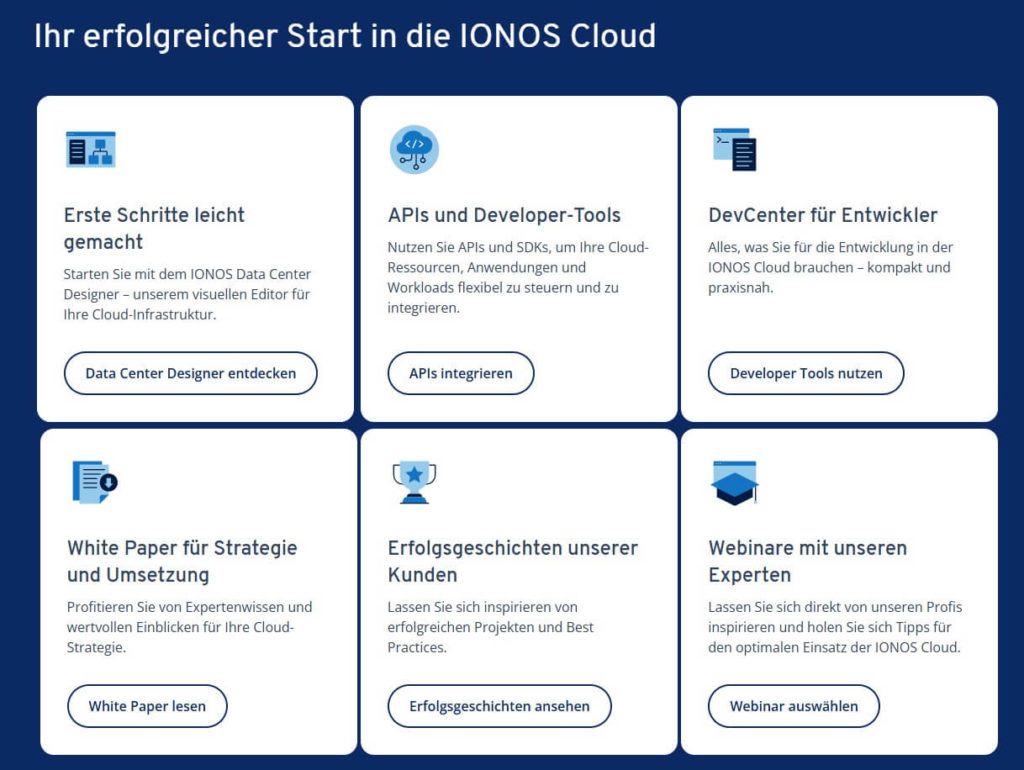Choose the 'Webinar auswählen' button
The height and width of the screenshot is (770, 1024).
[x=793, y=706]
